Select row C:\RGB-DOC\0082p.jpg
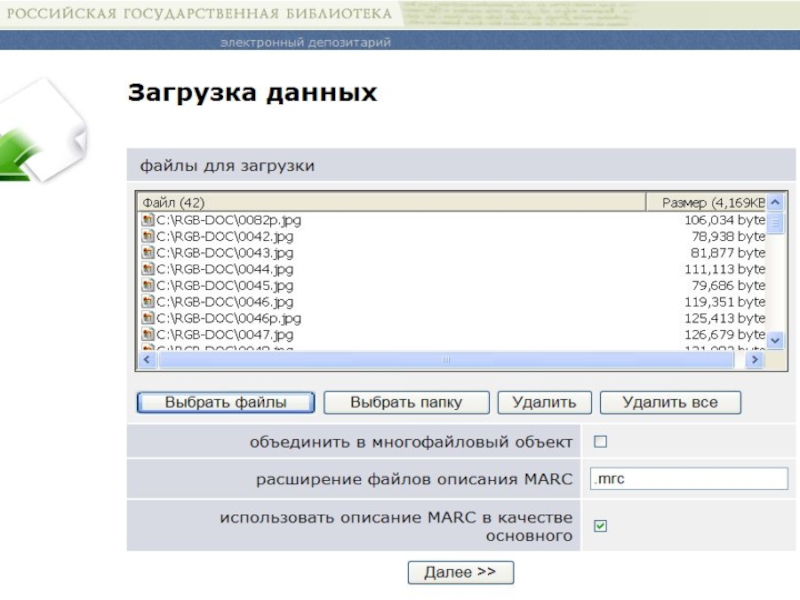The width and height of the screenshot is (800, 600). (452, 220)
